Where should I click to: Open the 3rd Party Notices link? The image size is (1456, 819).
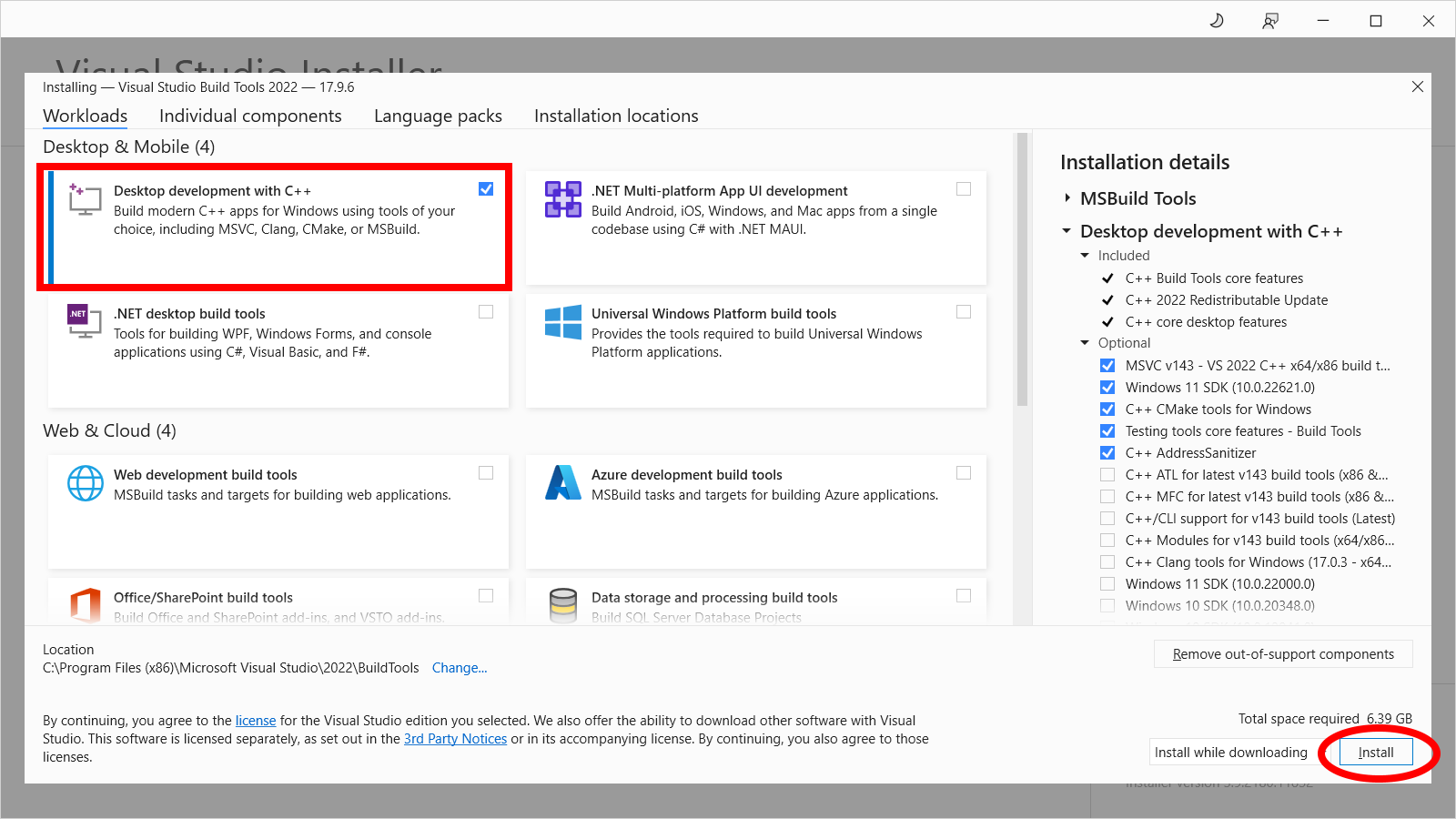pos(455,739)
